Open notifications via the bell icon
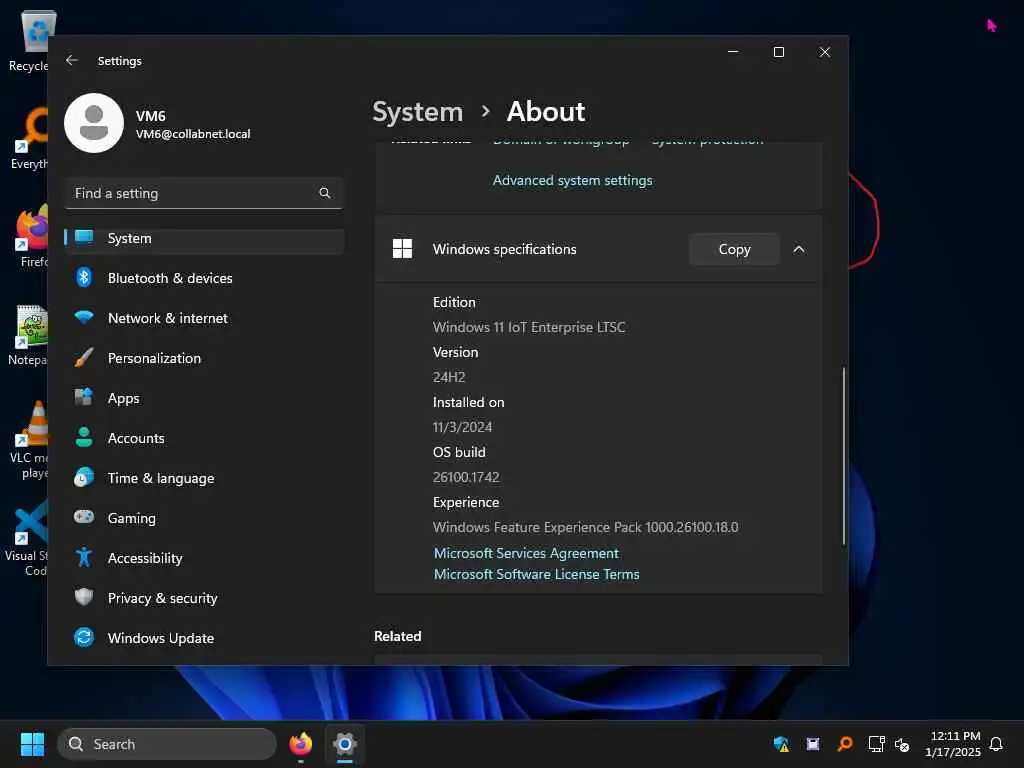Screen dimensions: 1024x768 pos(996,744)
